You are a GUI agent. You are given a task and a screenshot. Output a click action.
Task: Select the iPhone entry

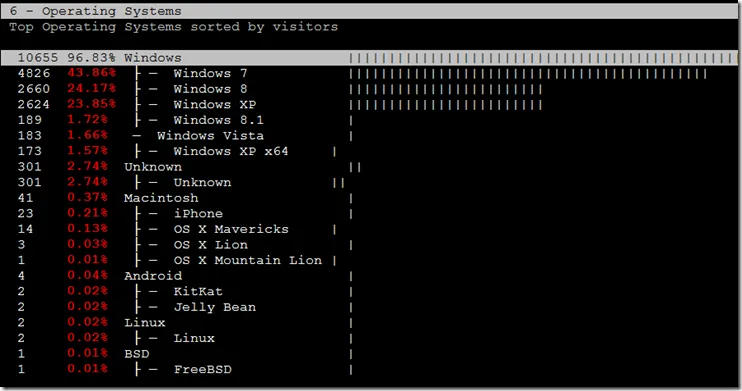[198, 214]
